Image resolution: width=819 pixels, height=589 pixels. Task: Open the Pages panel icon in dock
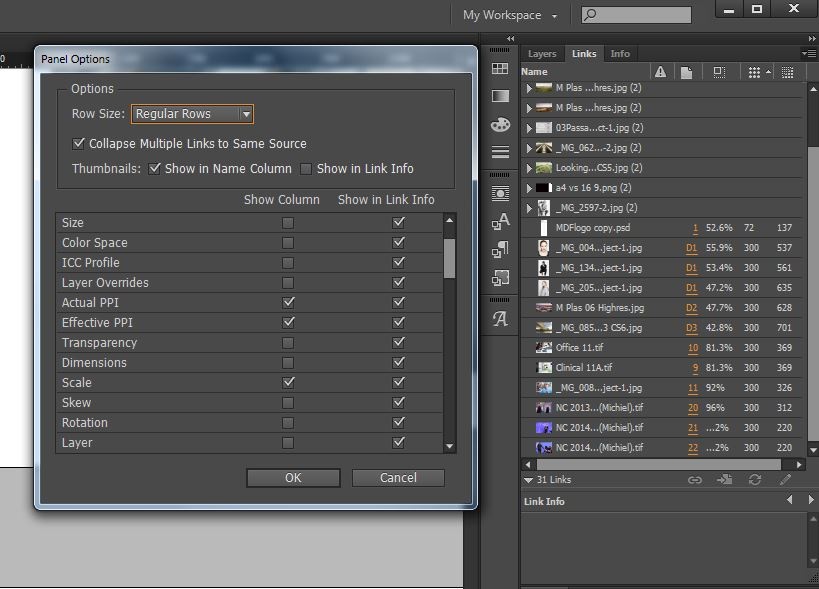pyautogui.click(x=500, y=68)
